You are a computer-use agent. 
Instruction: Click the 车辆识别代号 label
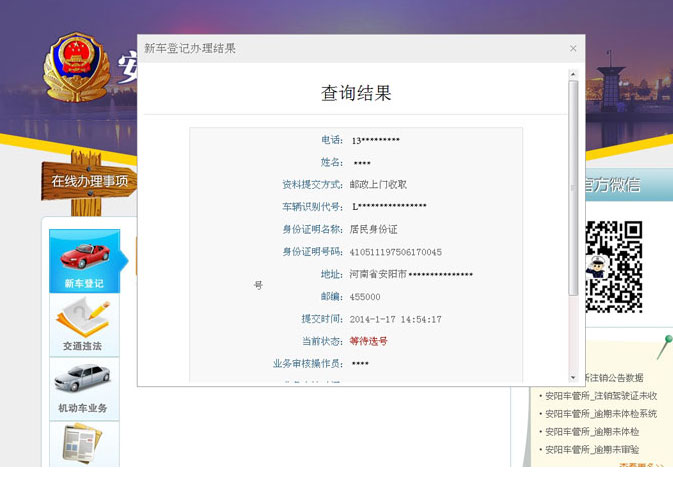(312, 207)
